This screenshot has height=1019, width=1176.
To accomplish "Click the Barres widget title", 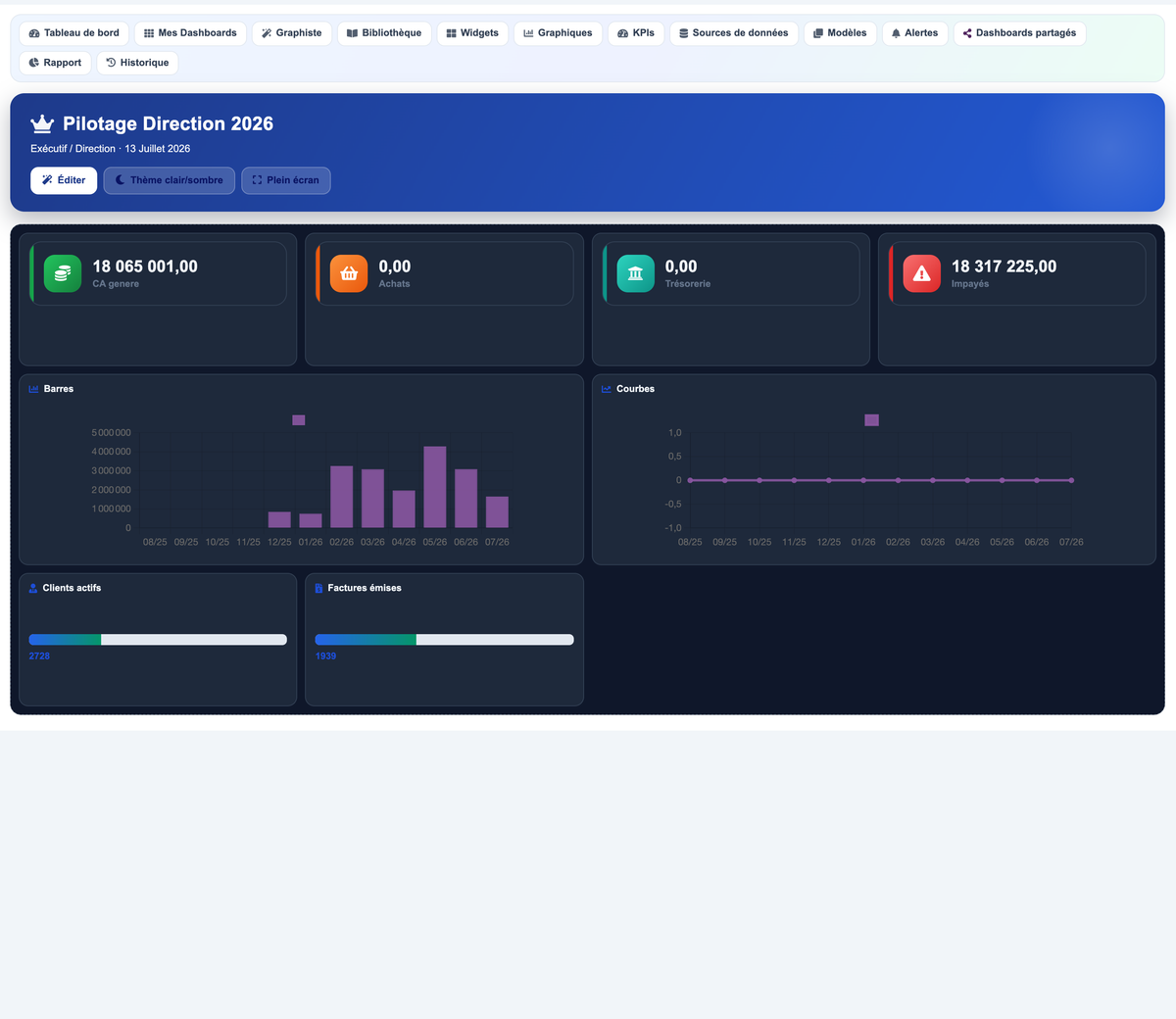I will pyautogui.click(x=59, y=389).
